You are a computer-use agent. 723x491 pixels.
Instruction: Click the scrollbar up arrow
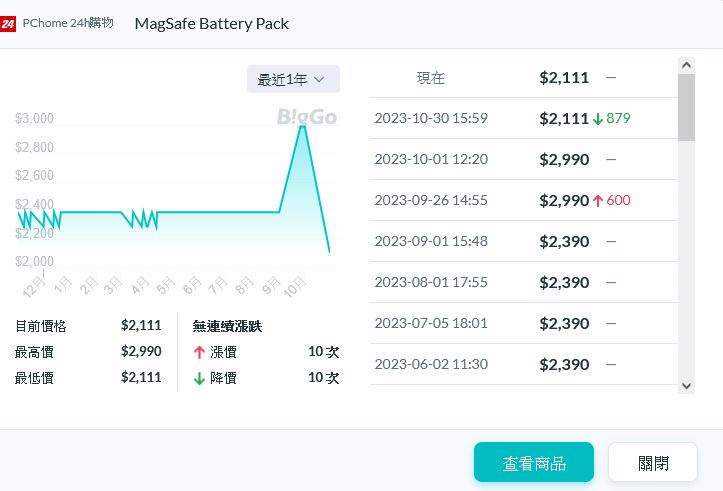(x=686, y=65)
